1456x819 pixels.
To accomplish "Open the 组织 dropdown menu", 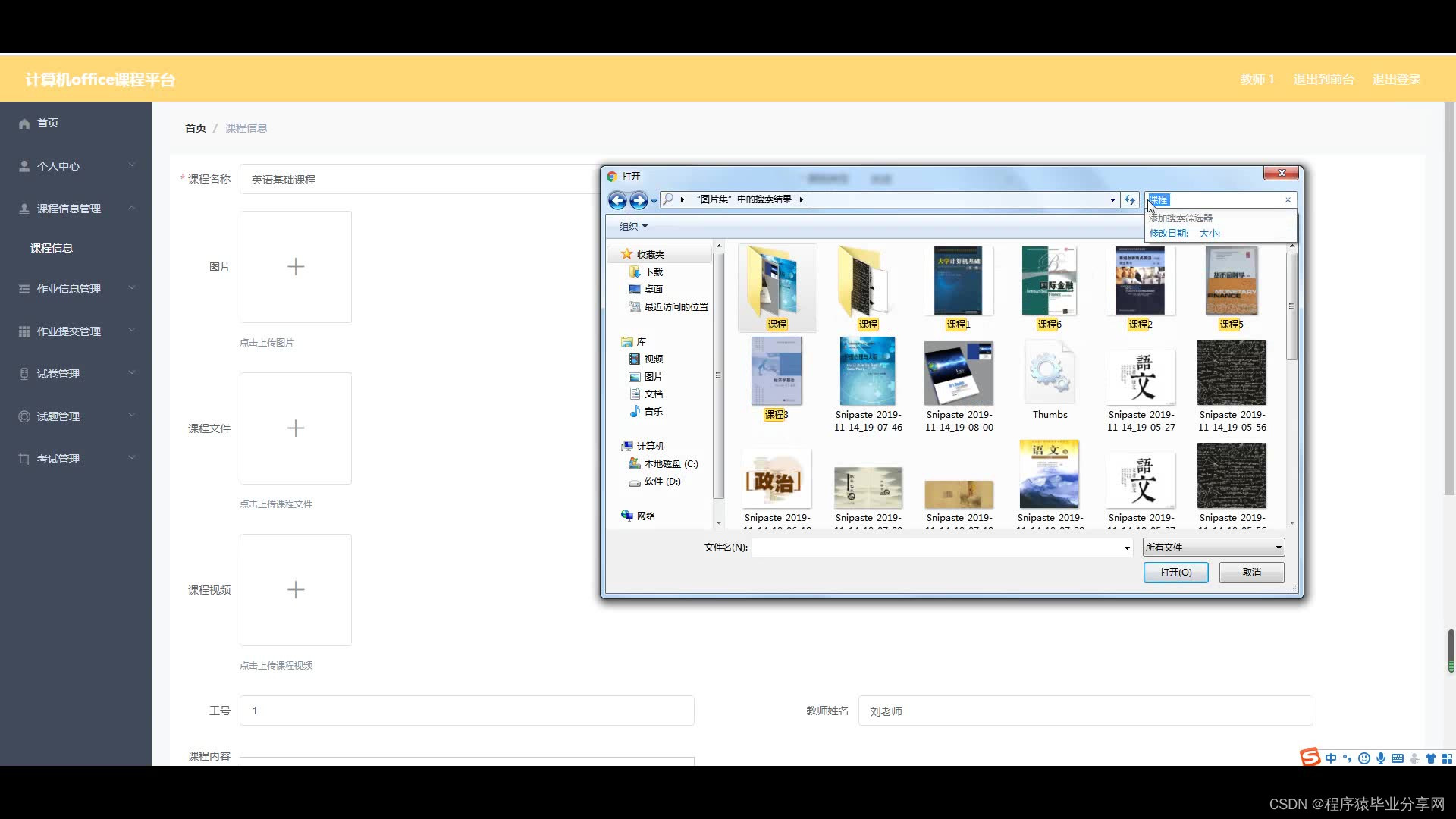I will pos(633,227).
